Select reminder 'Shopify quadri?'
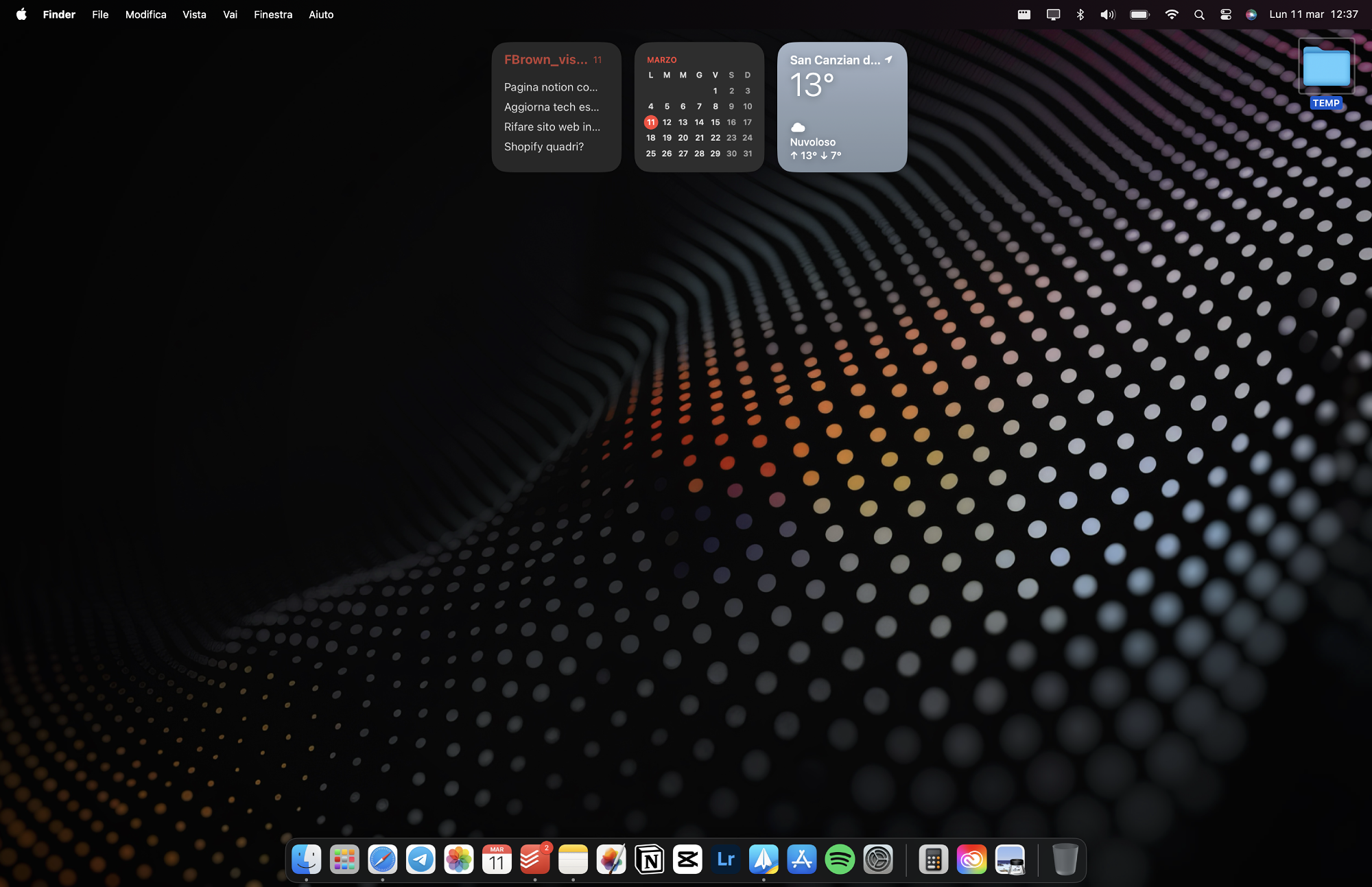This screenshot has height=887, width=1372. pyautogui.click(x=544, y=147)
